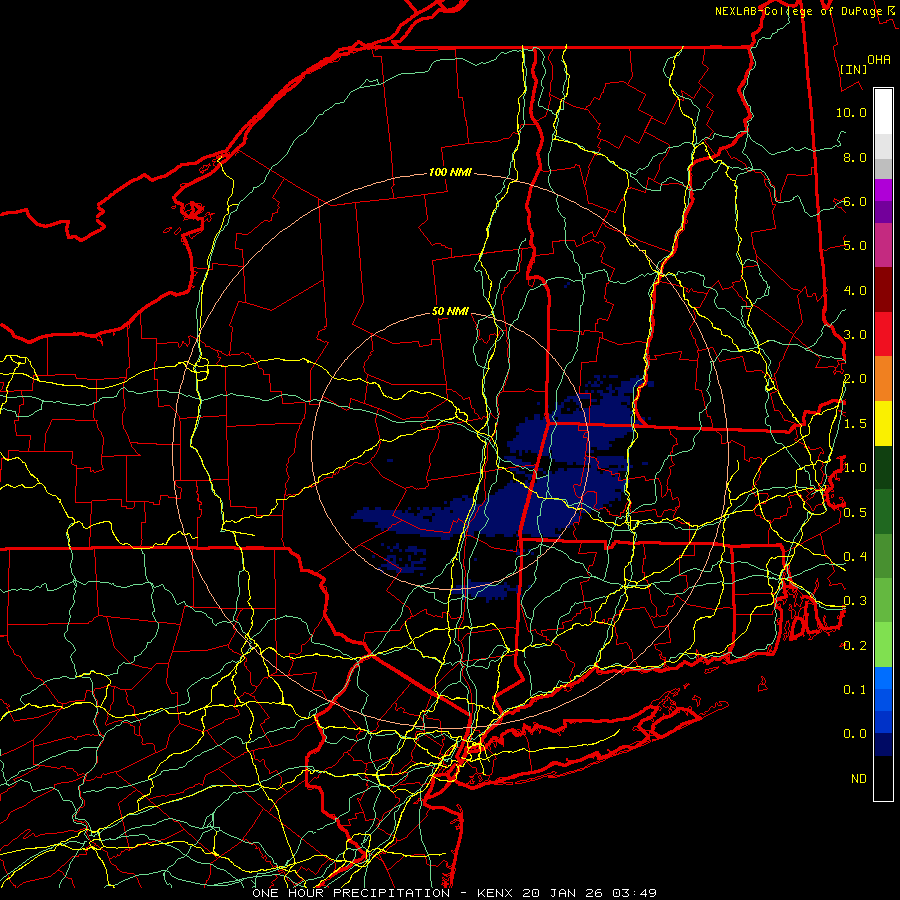The height and width of the screenshot is (900, 900).
Task: Click the 3.0 legend value
Action: (x=855, y=335)
